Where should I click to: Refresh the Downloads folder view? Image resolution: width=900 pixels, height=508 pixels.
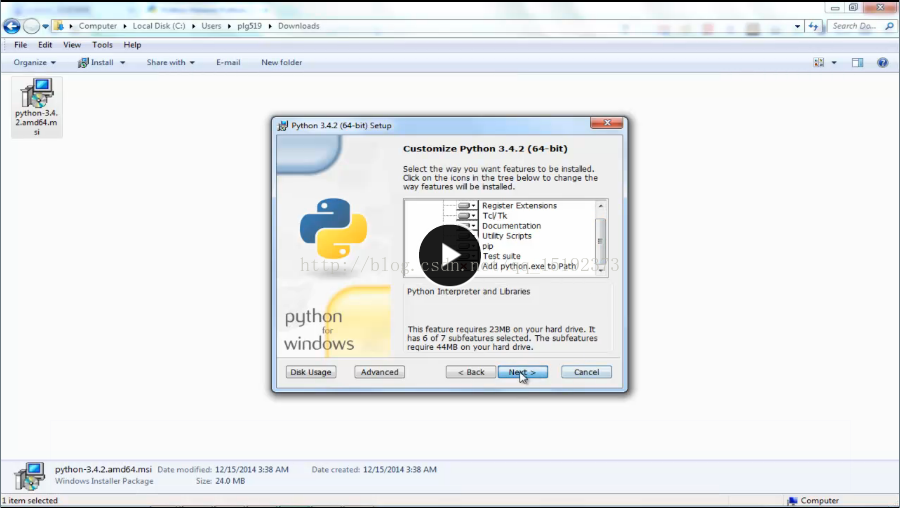tap(813, 26)
